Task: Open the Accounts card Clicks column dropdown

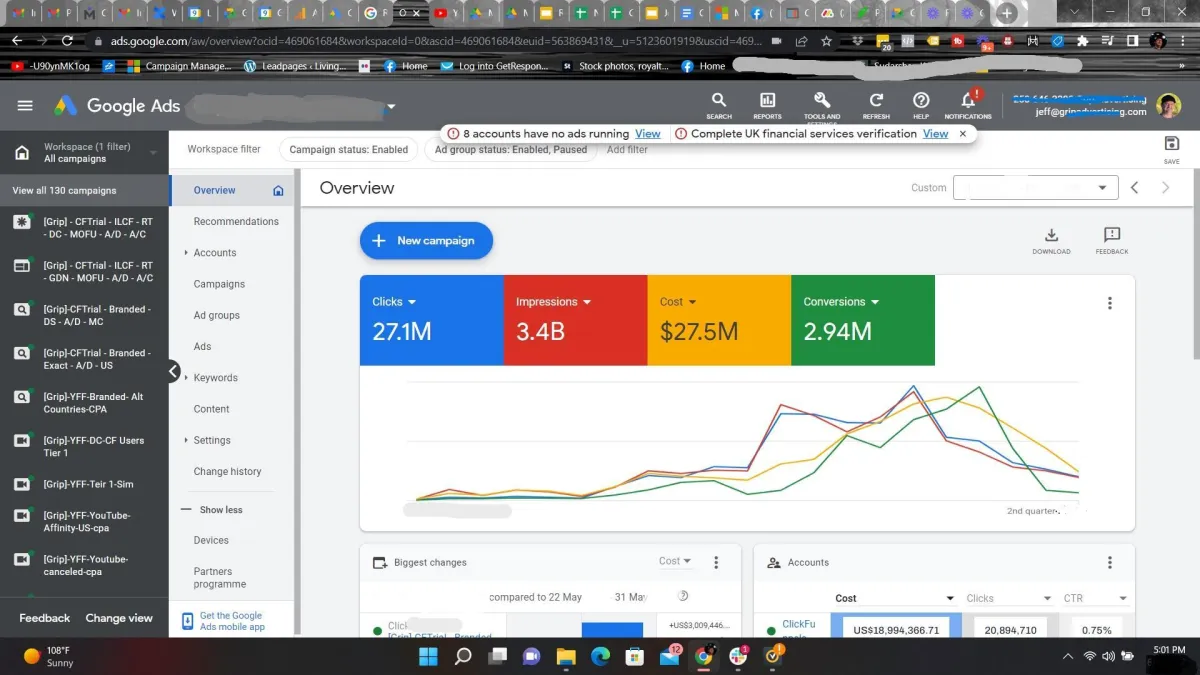Action: point(1008,598)
